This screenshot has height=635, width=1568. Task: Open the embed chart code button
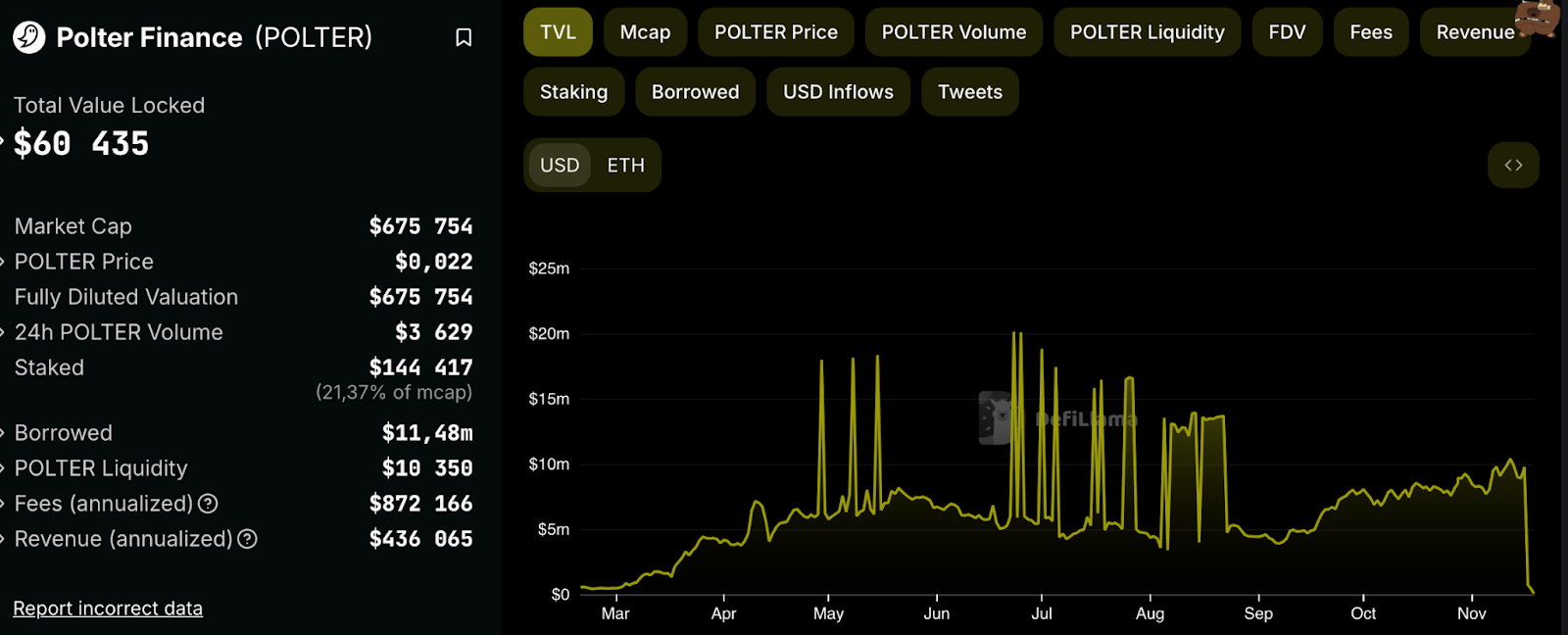(1513, 165)
